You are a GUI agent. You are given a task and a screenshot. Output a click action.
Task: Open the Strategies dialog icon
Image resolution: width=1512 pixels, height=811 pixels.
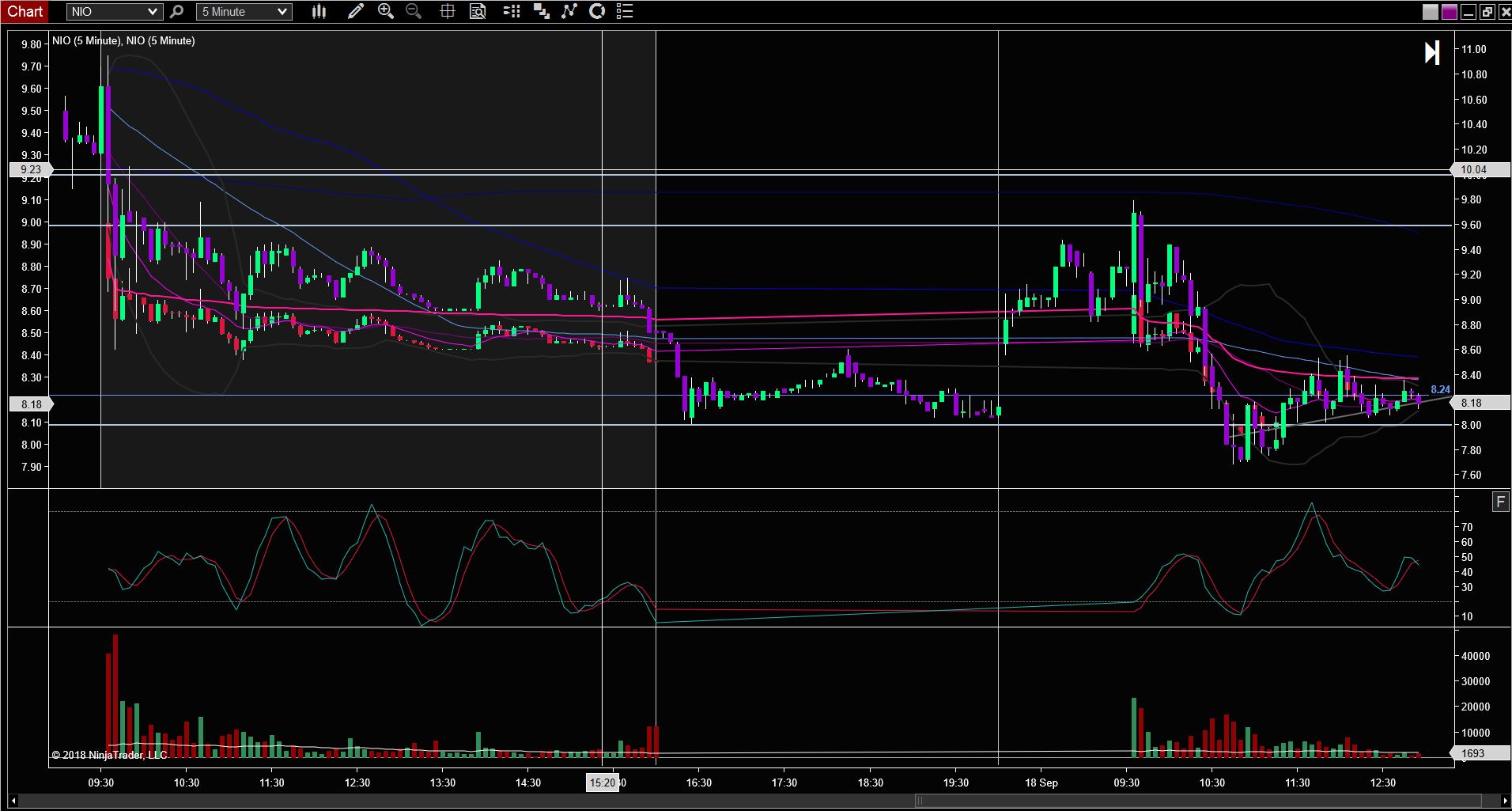click(x=598, y=12)
